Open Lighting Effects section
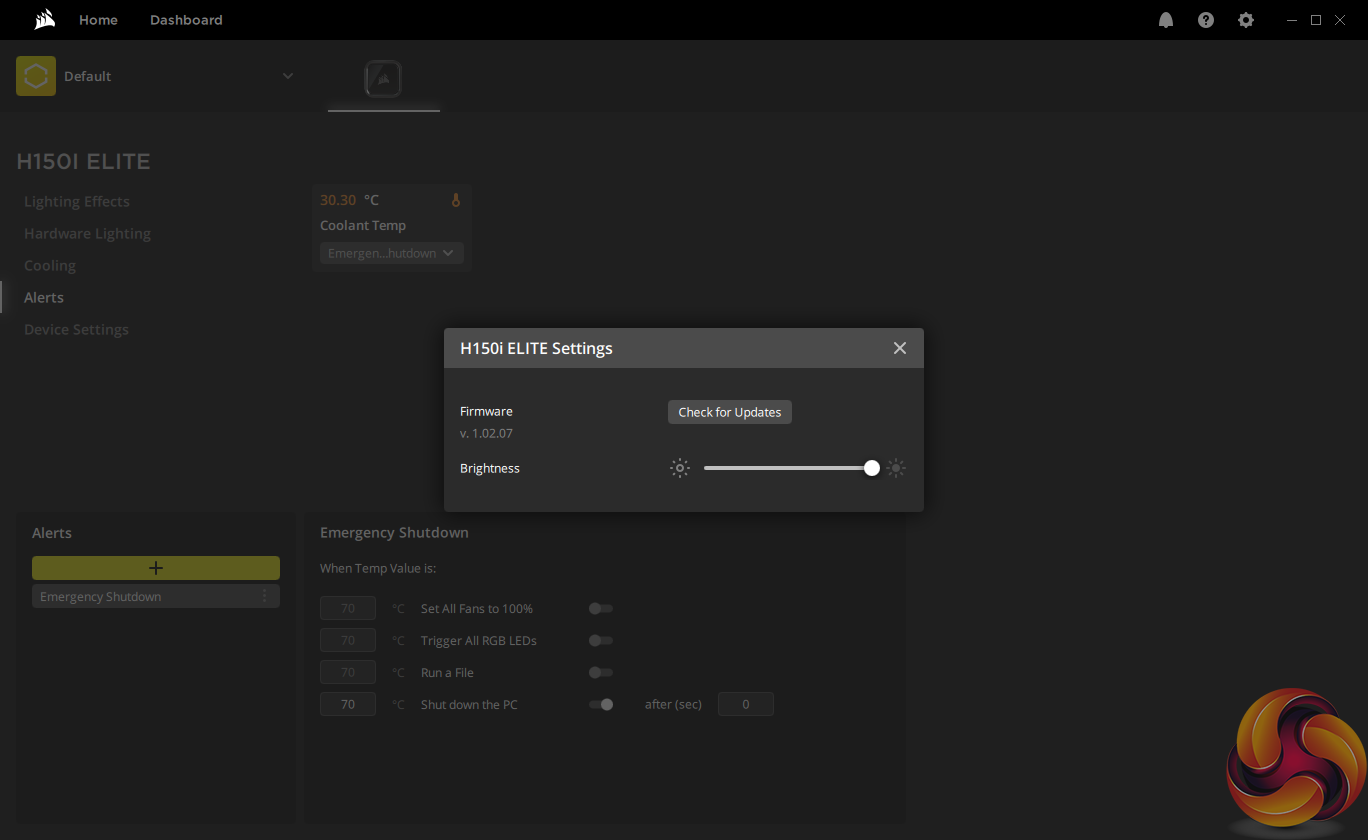 [x=77, y=201]
